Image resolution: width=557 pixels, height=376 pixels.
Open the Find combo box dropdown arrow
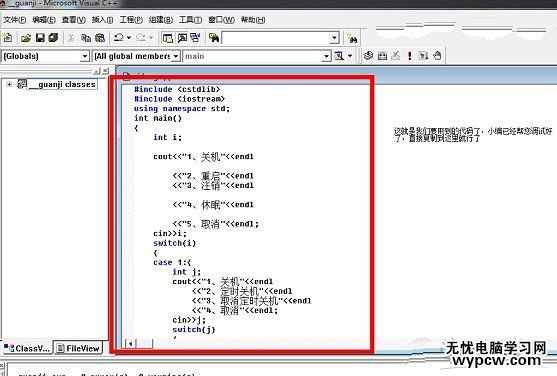coord(334,38)
